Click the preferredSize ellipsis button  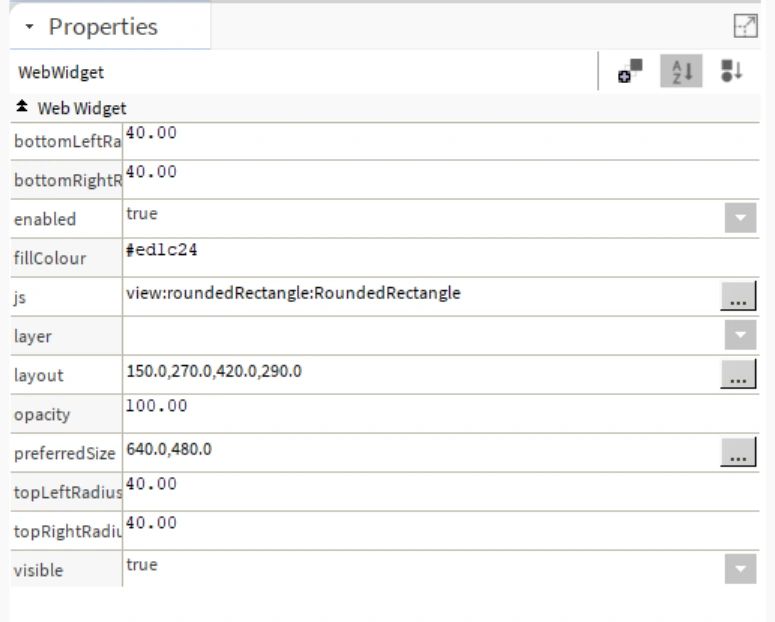pyautogui.click(x=737, y=453)
